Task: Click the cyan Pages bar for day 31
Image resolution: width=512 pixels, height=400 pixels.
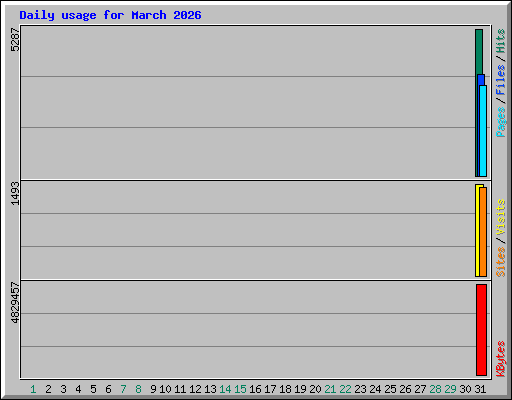Action: click(483, 131)
